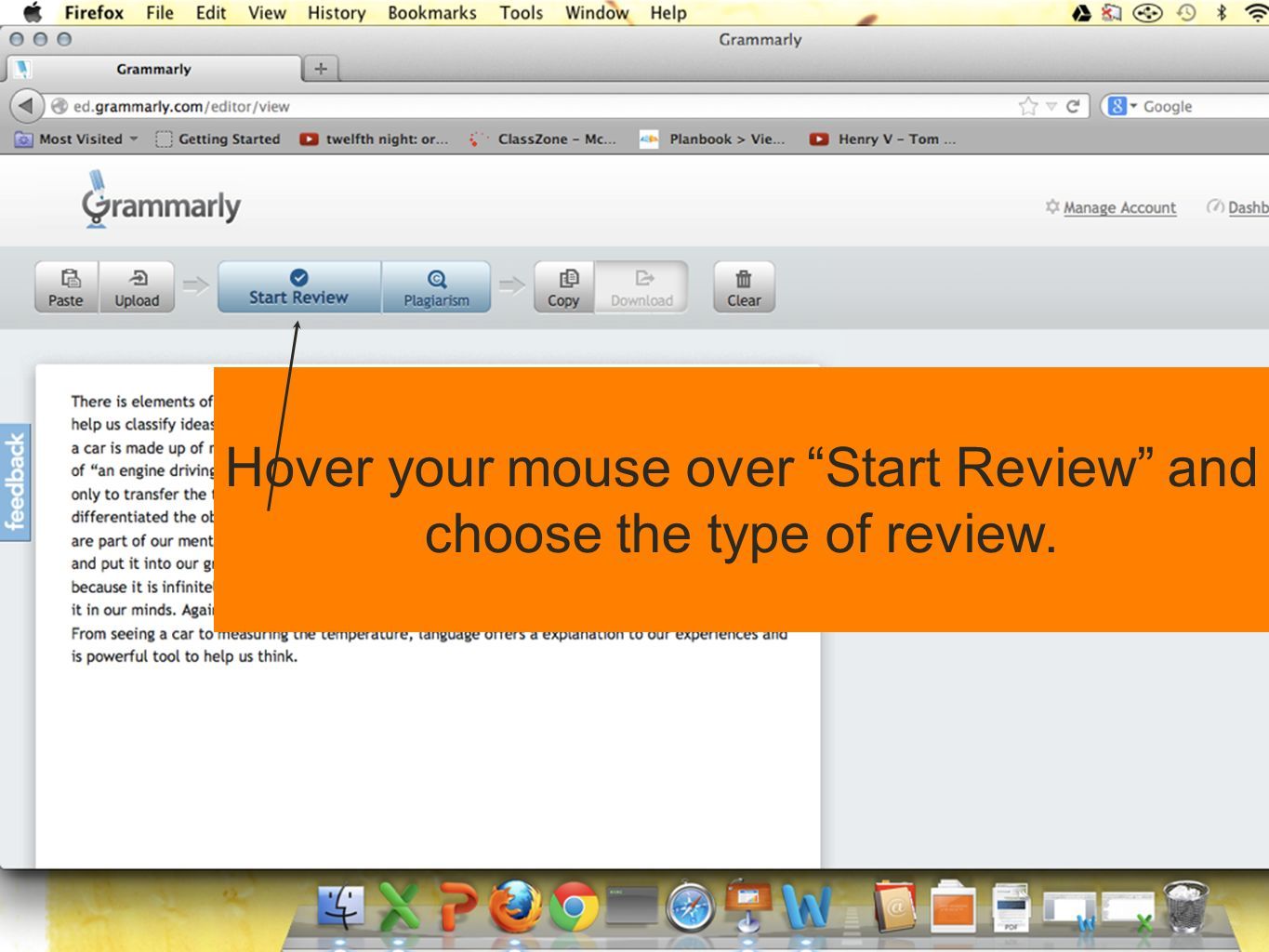Screen dimensions: 1269x952
Task: Open the URL history dropdown arrow
Action: click(1051, 107)
